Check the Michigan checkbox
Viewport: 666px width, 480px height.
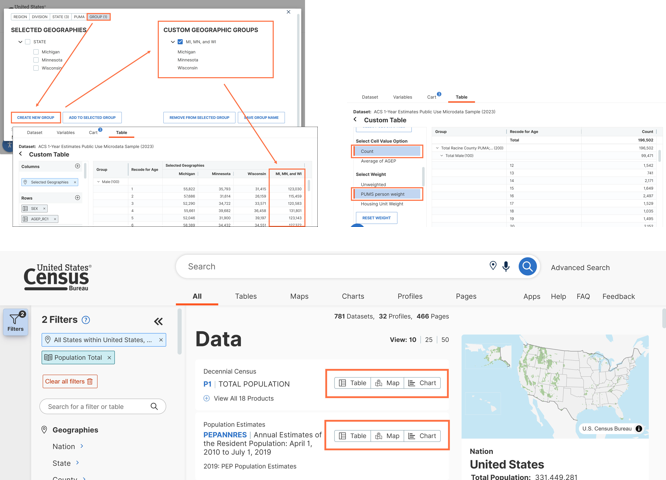[36, 52]
